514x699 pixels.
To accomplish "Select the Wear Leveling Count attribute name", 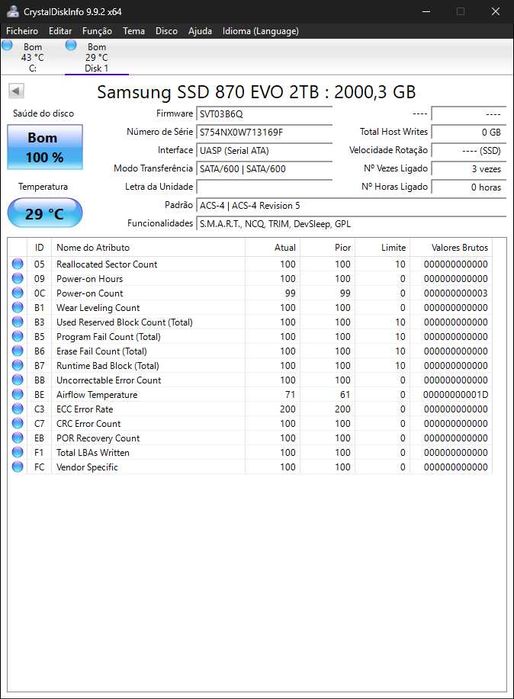I will point(98,308).
